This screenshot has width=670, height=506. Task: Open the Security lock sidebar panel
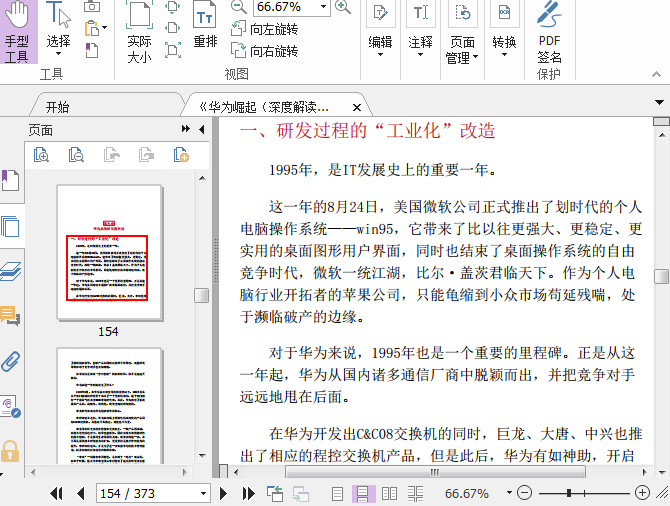tap(10, 451)
